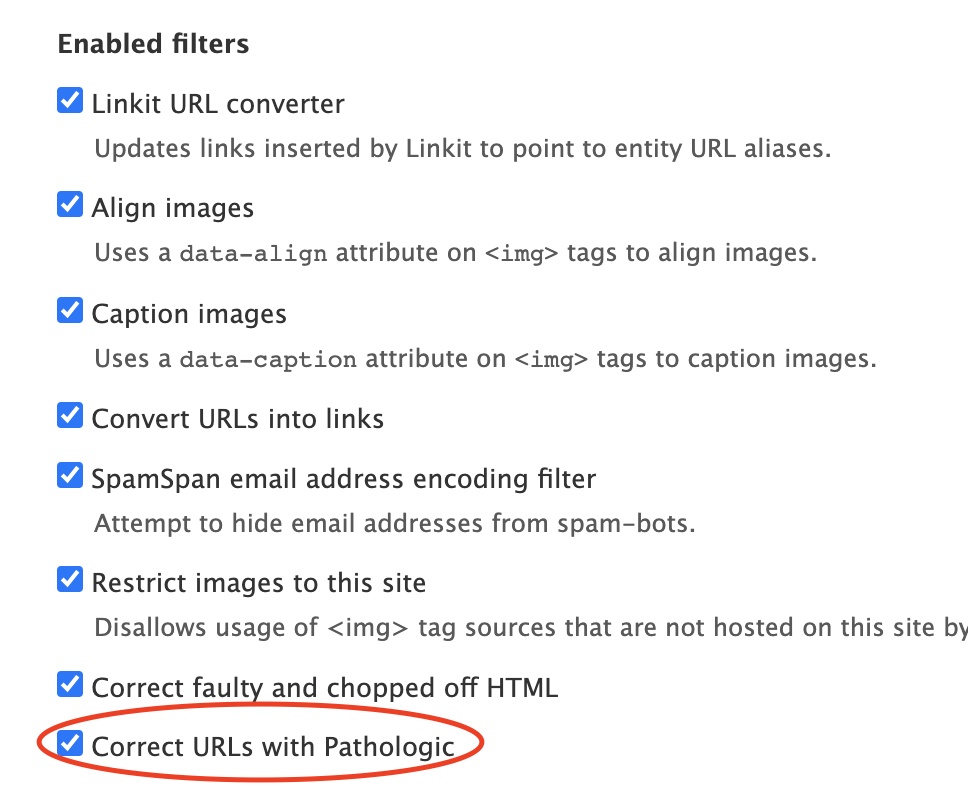Uncheck SpamSpan email address encoding filter

69,475
